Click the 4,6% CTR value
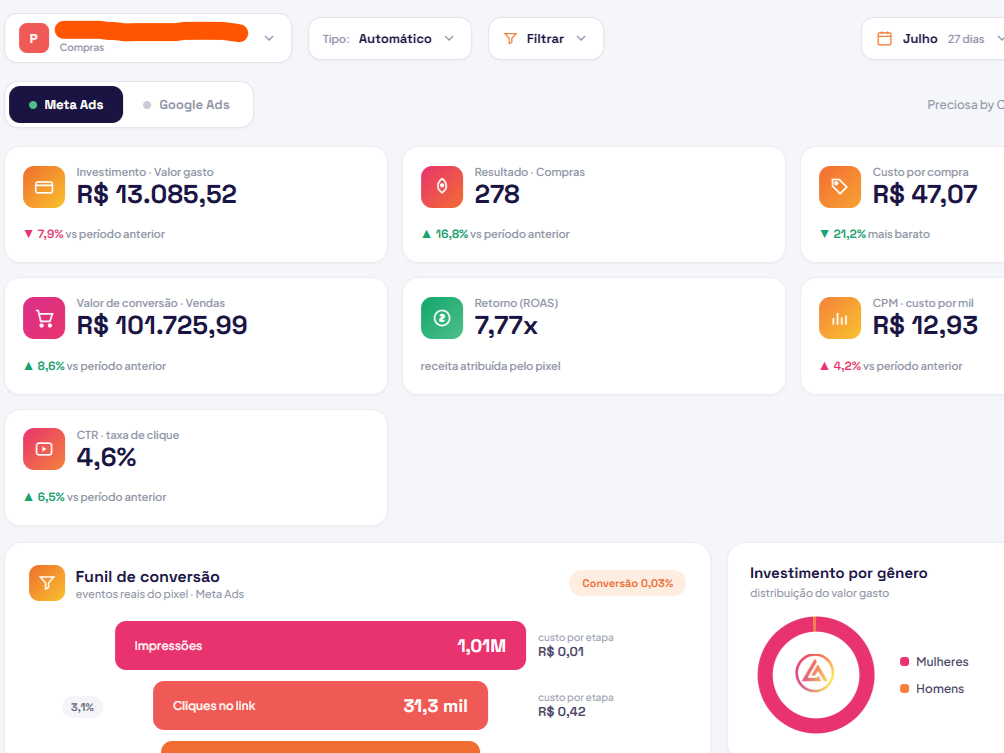 tap(106, 457)
